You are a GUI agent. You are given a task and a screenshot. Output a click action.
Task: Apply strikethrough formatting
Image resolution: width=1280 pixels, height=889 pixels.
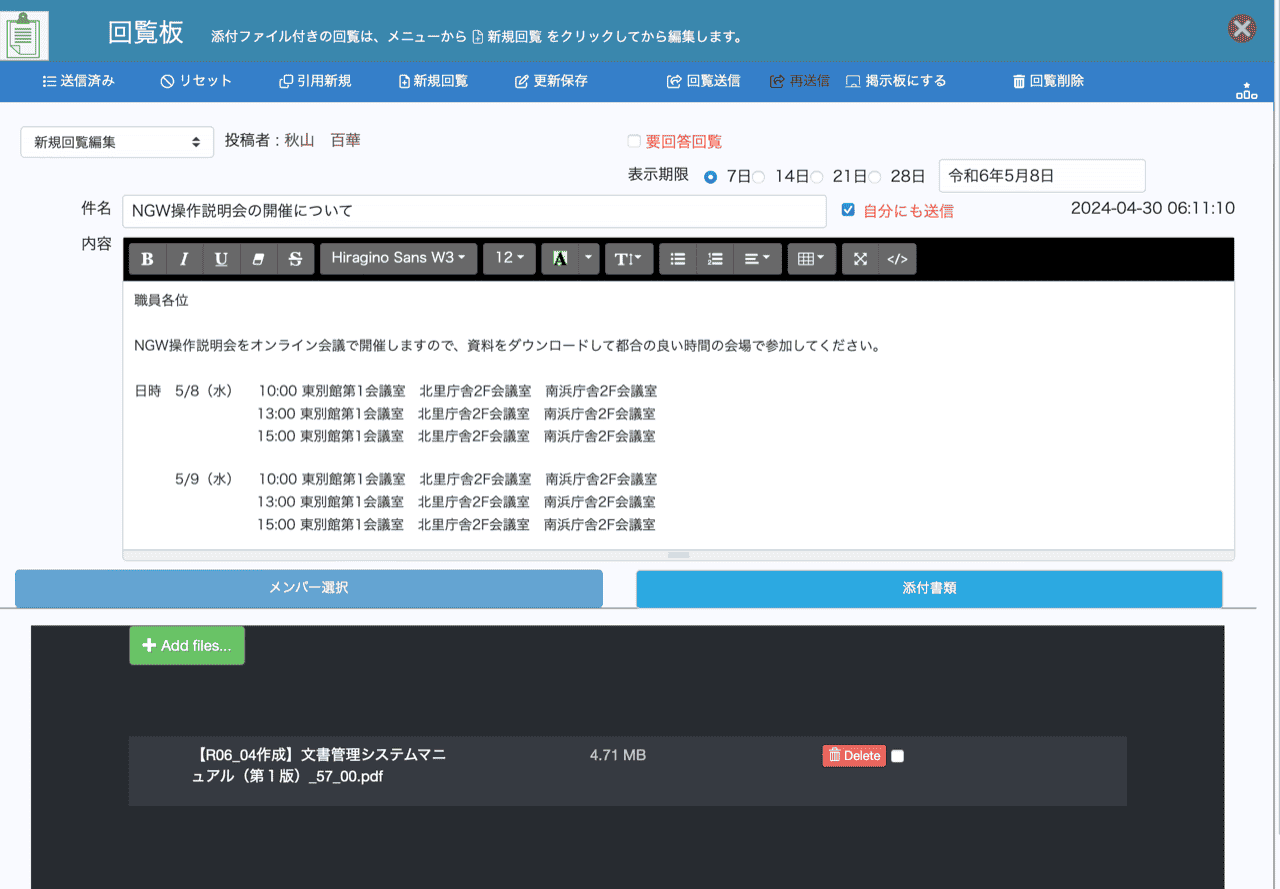point(295,259)
